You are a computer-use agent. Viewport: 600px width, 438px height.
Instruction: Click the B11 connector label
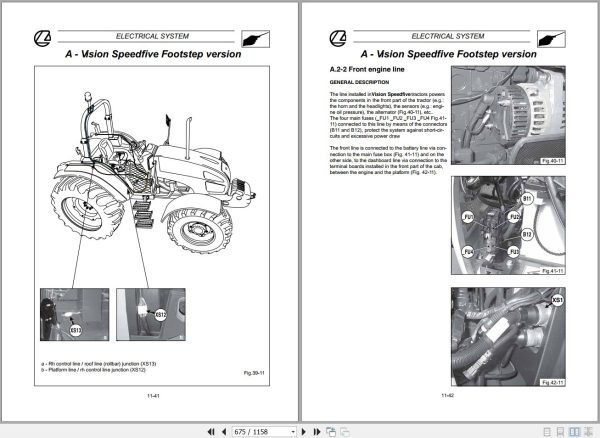coord(527,199)
